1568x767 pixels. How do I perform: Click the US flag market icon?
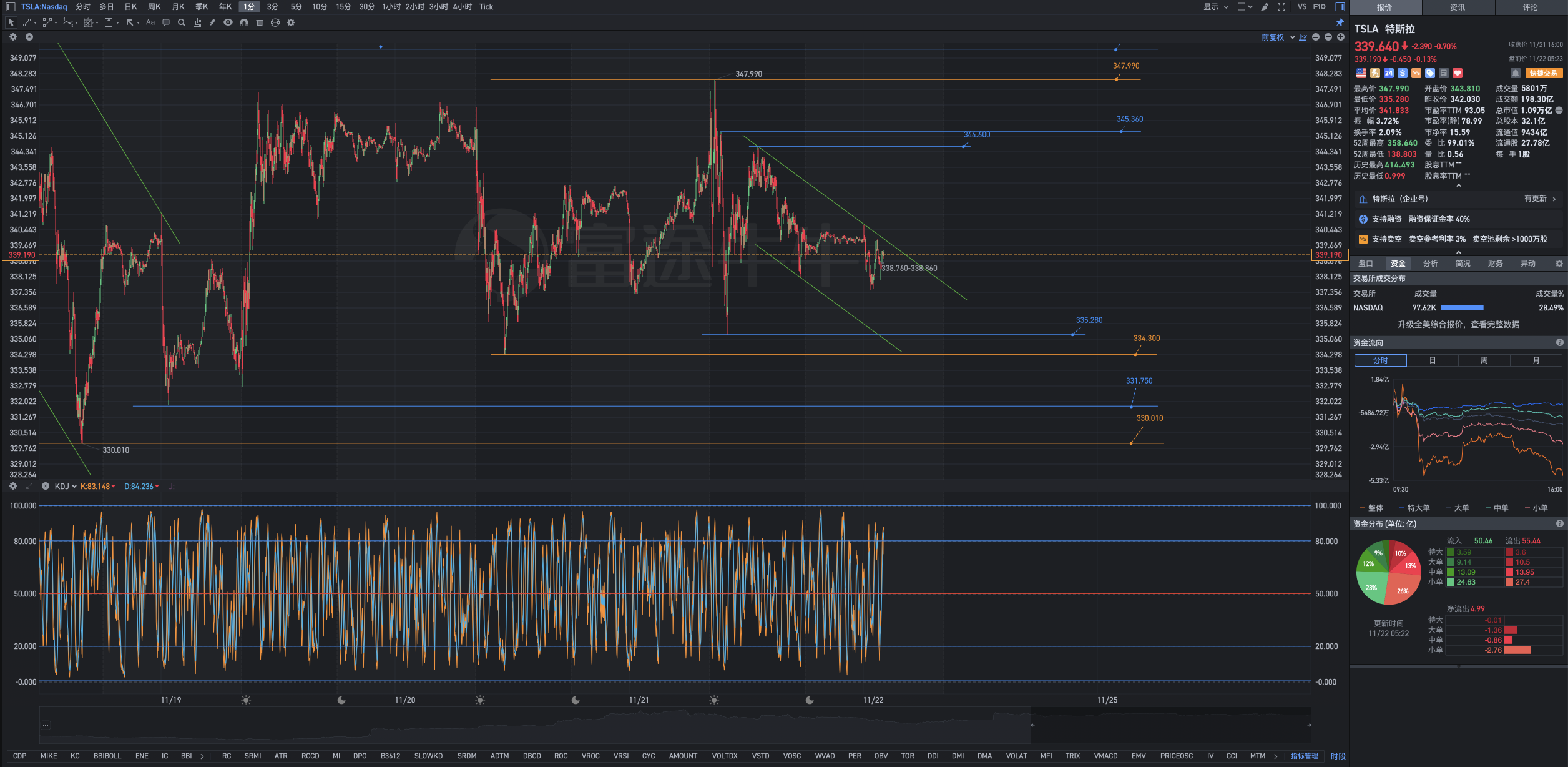(1361, 73)
